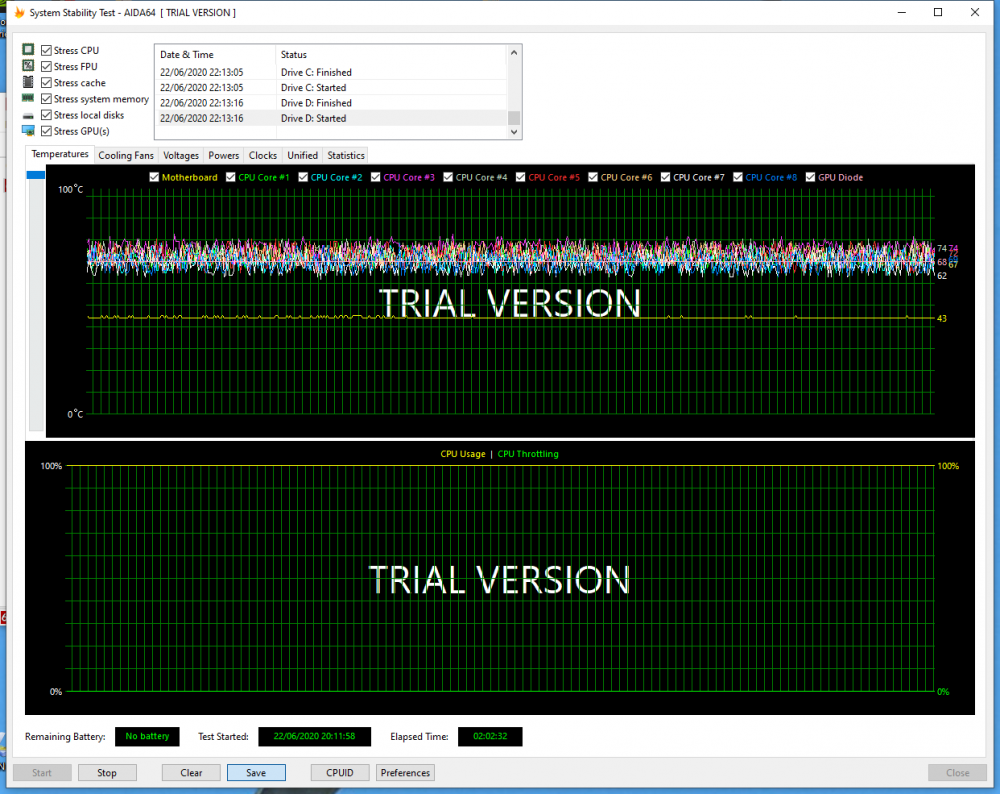Click the status list scroll-down arrow
The width and height of the screenshot is (1000, 794).
[x=512, y=131]
